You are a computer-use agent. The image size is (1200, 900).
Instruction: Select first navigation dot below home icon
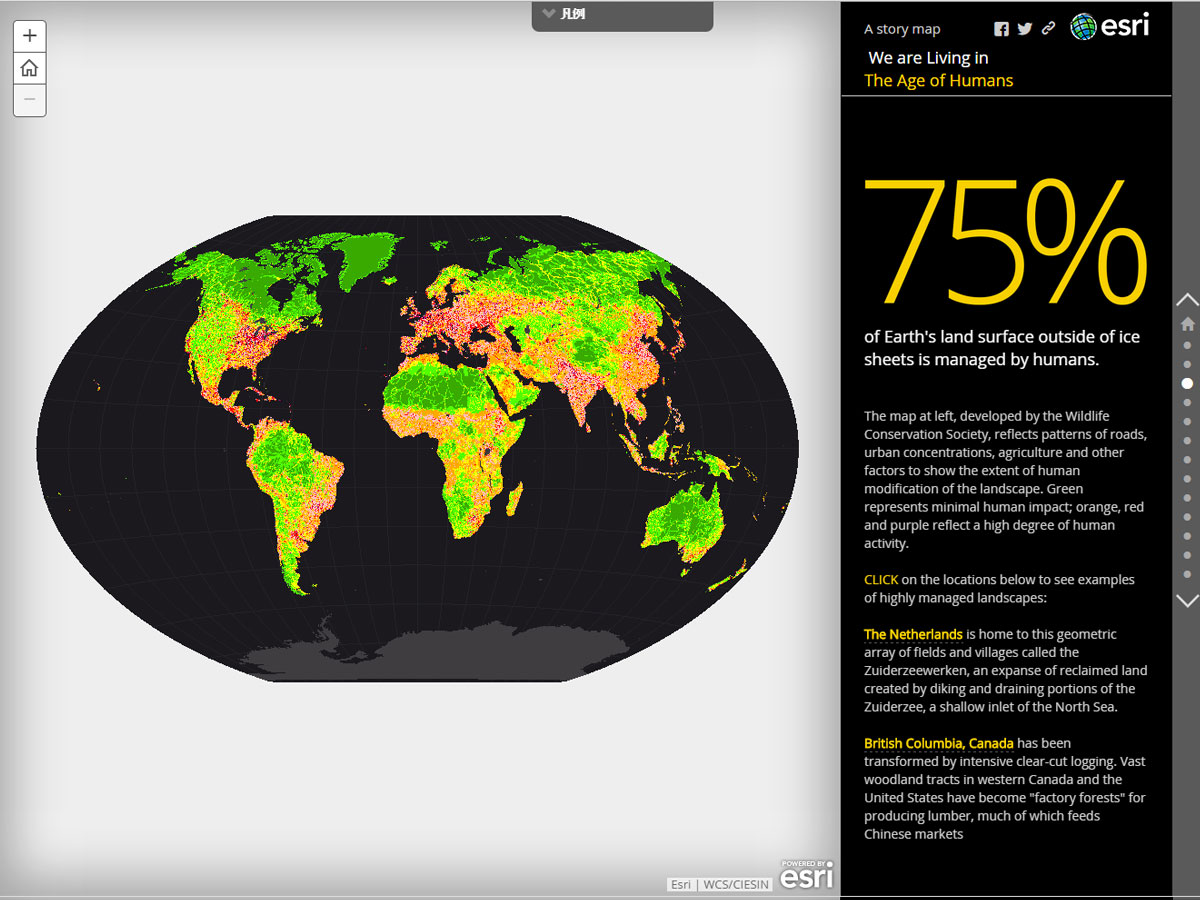click(x=1187, y=345)
